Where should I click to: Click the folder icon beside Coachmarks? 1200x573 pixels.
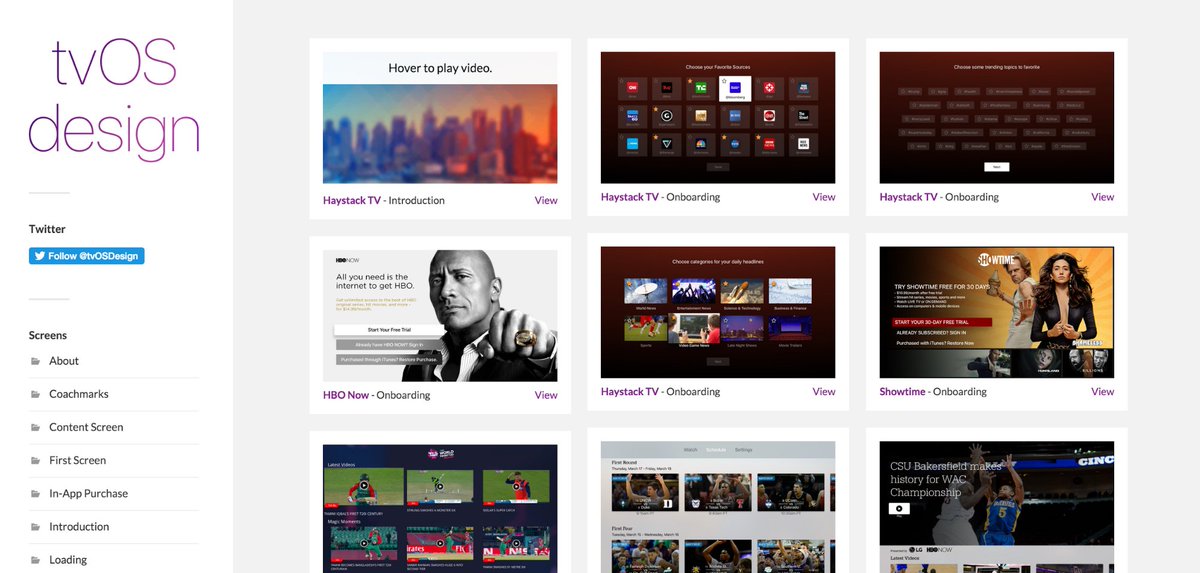pyautogui.click(x=36, y=394)
